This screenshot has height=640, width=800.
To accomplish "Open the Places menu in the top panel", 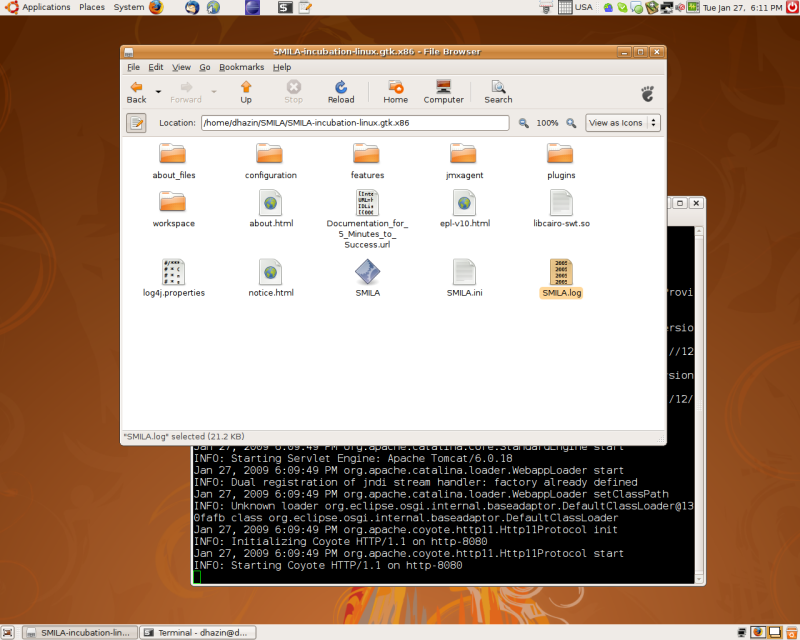I will 92,7.
